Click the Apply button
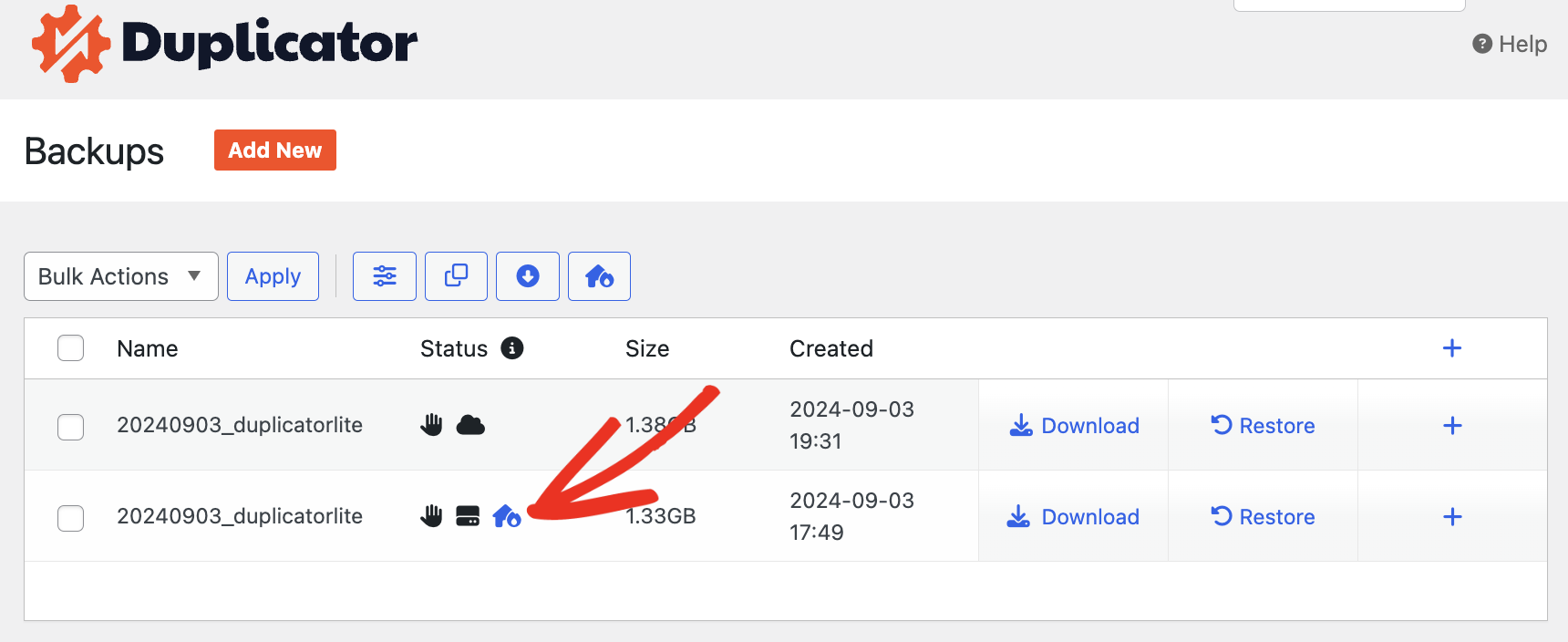The height and width of the screenshot is (642, 1568). pyautogui.click(x=273, y=276)
